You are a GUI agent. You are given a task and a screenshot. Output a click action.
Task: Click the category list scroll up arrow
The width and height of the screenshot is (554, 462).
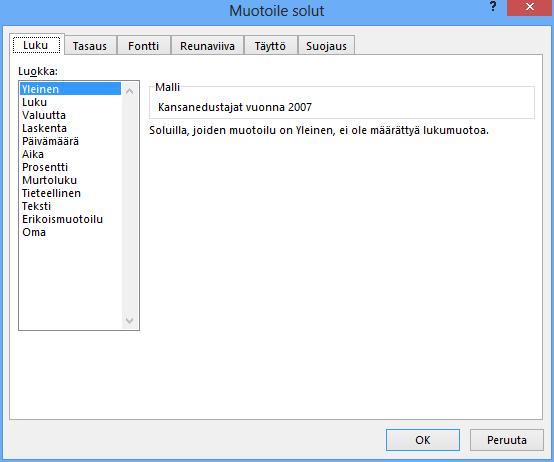130,91
